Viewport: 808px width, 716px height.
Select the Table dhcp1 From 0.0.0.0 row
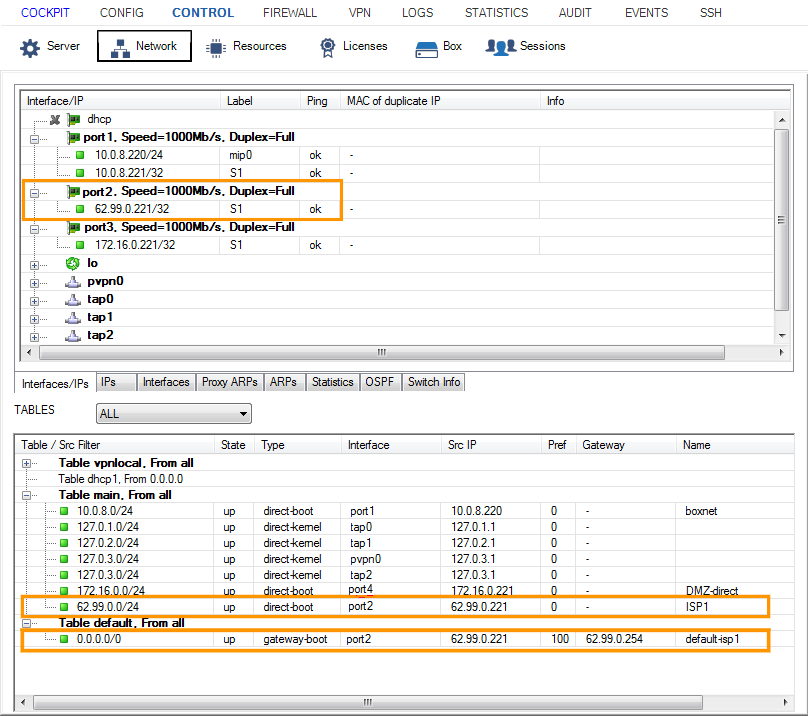[121, 479]
